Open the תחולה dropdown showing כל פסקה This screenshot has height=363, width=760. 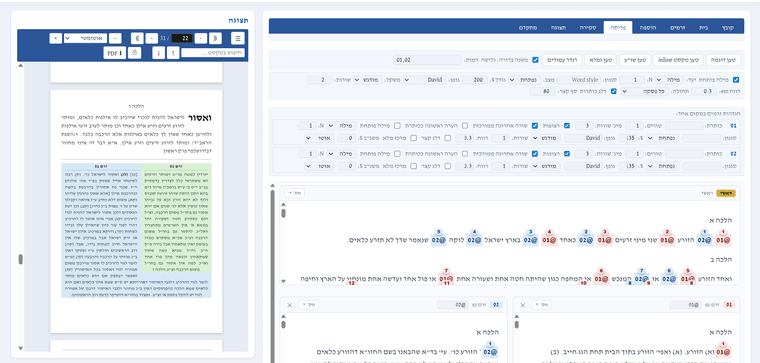[x=644, y=91]
